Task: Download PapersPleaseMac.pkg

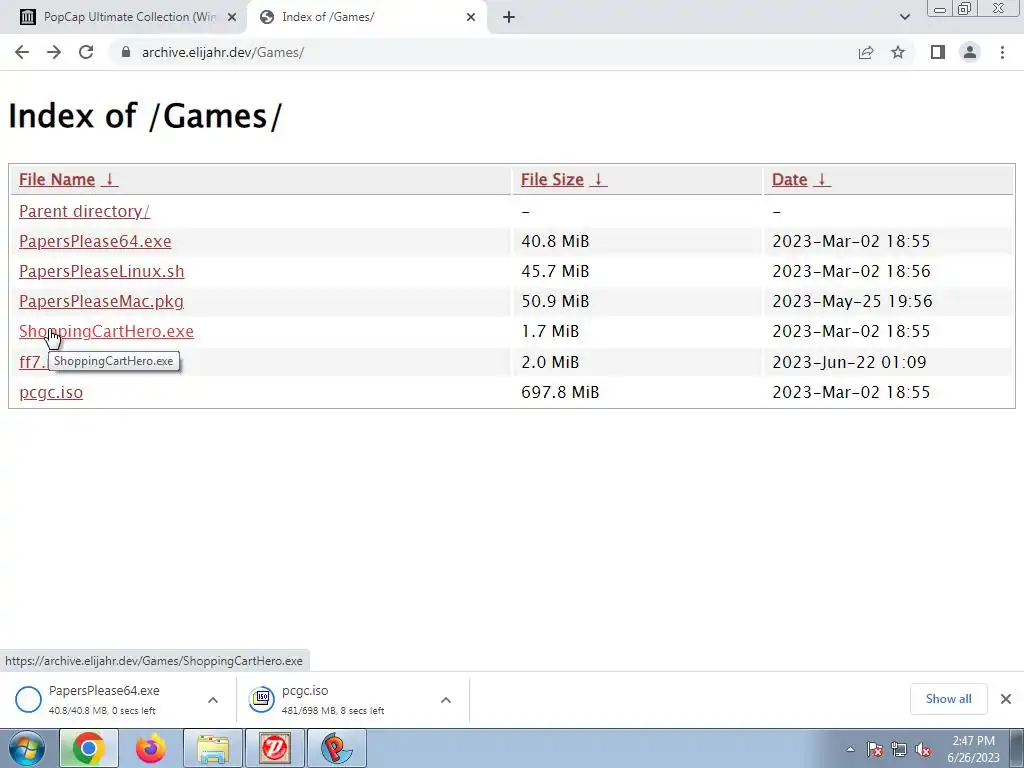Action: (101, 302)
